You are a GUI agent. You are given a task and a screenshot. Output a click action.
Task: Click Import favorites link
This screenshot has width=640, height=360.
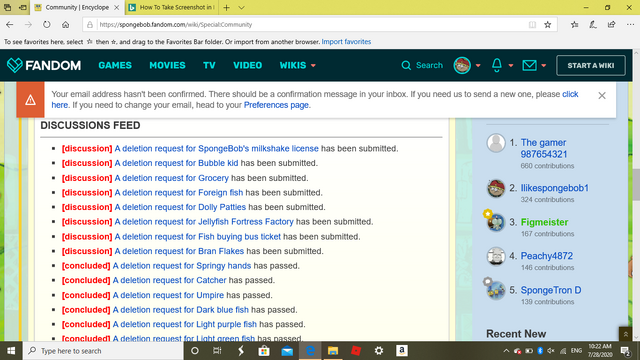click(346, 42)
